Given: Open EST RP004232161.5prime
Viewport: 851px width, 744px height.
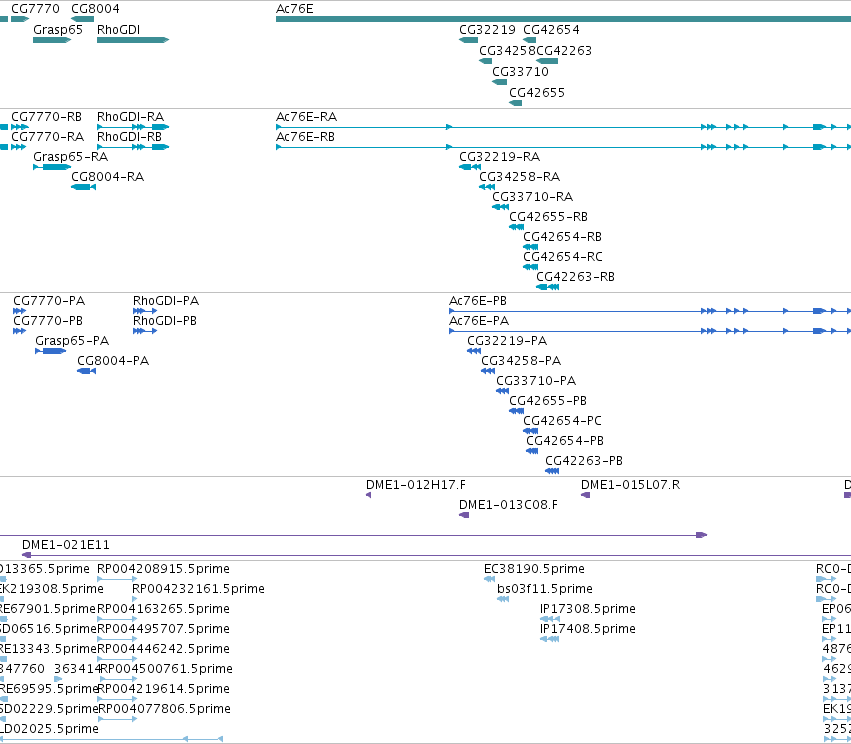Looking at the screenshot, I should [198, 589].
